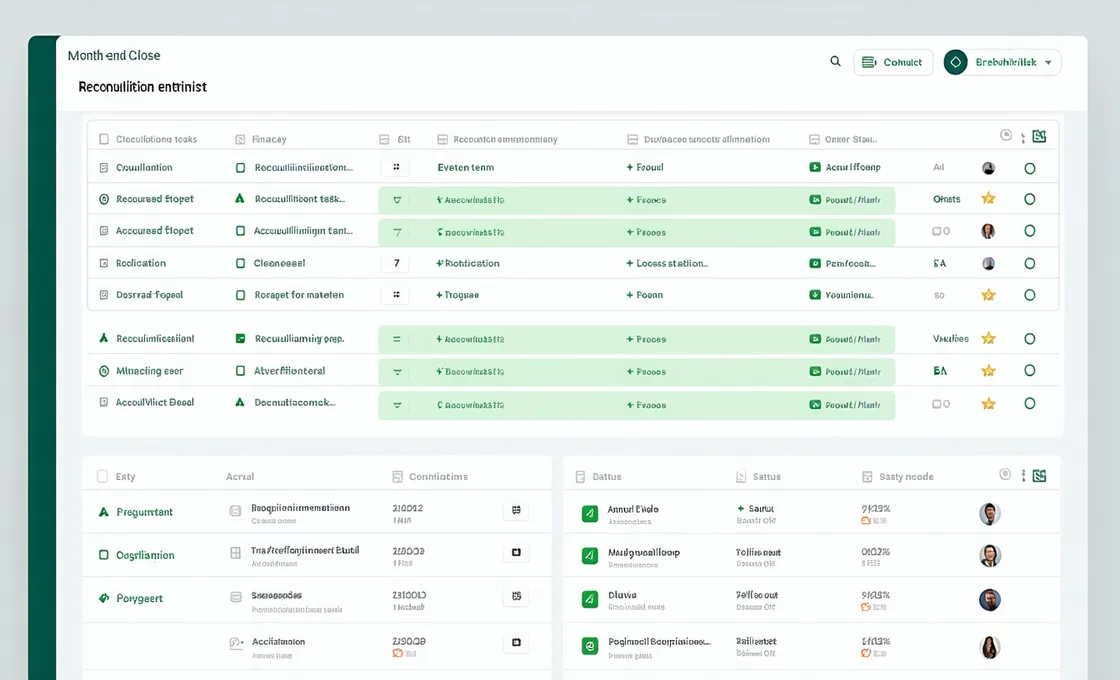Click the green status icon beside Acnur Ifoenp
Image resolution: width=1120 pixels, height=680 pixels.
point(814,167)
